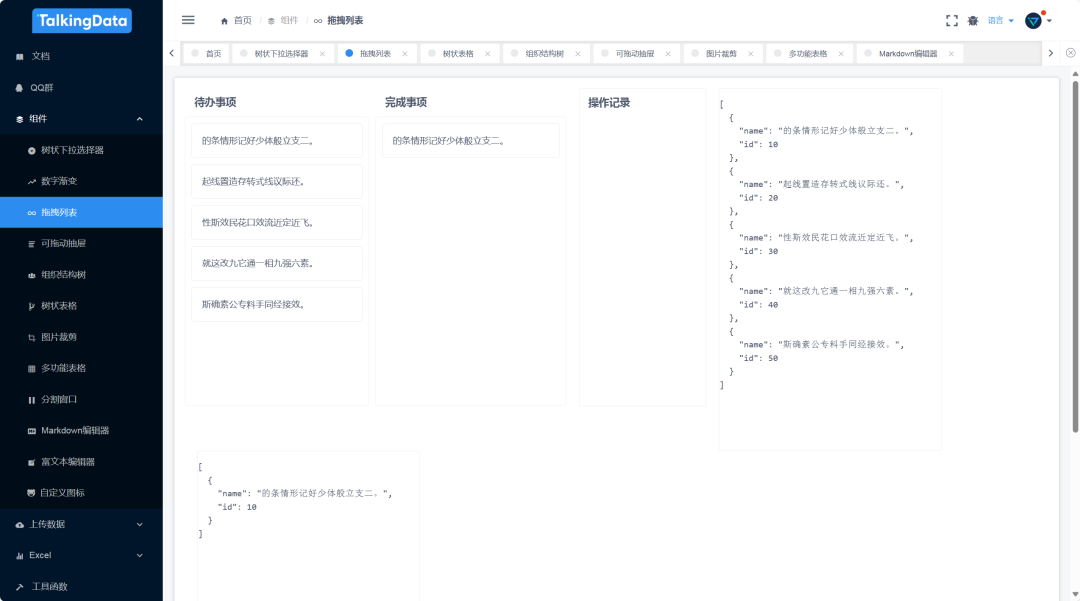
Task: Click the bug error log icon
Action: [973, 21]
